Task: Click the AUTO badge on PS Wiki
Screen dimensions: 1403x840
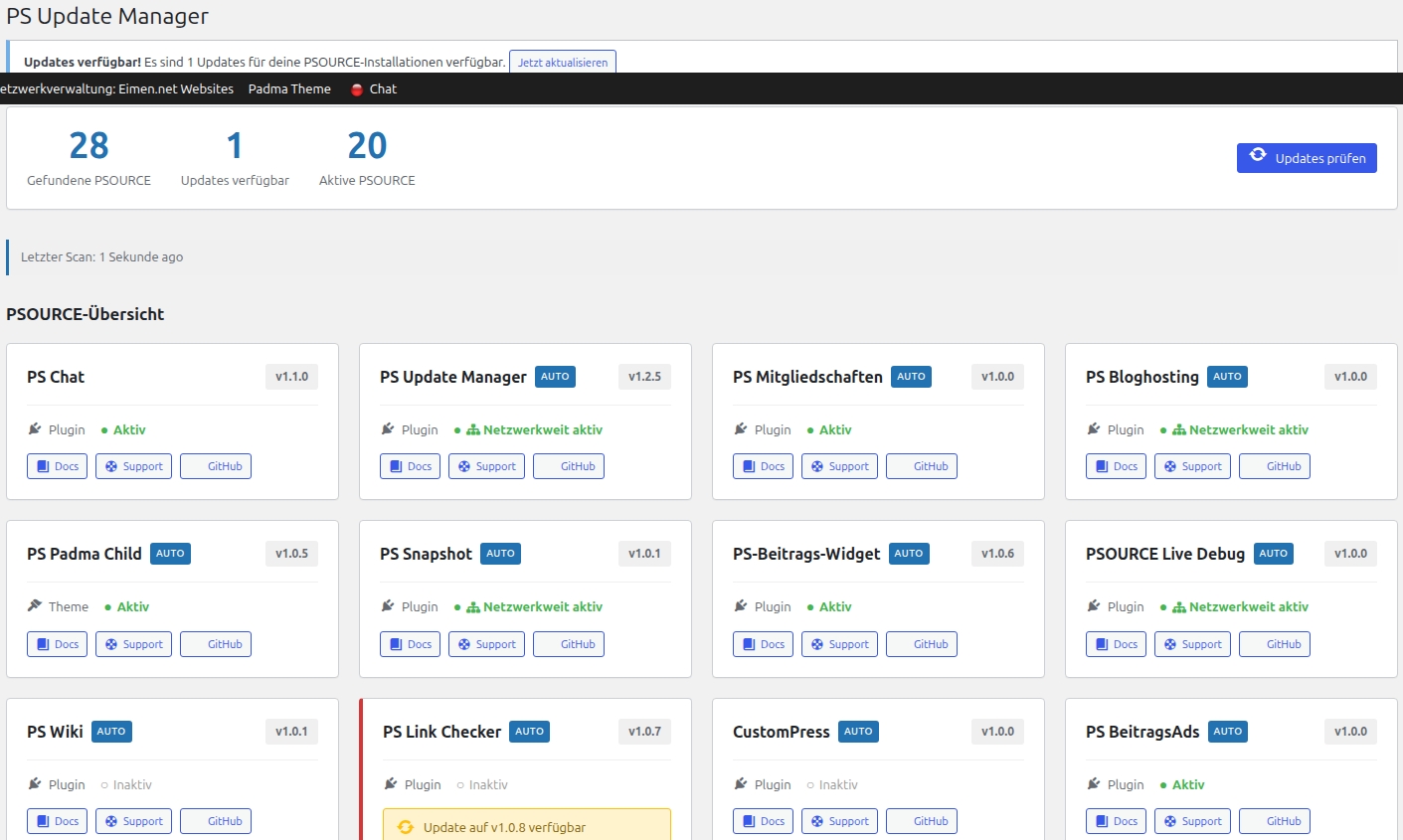Action: pyautogui.click(x=111, y=732)
